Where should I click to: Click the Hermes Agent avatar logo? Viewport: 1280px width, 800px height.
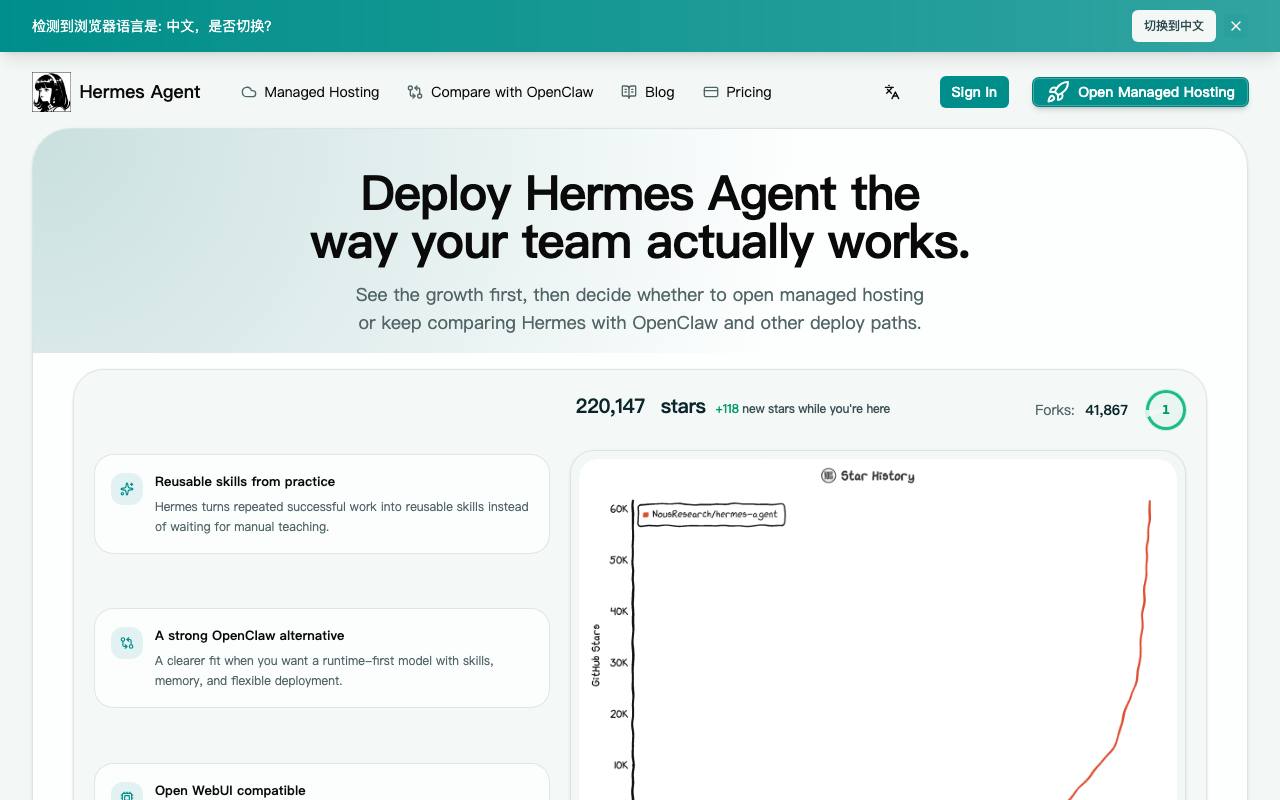click(x=51, y=92)
